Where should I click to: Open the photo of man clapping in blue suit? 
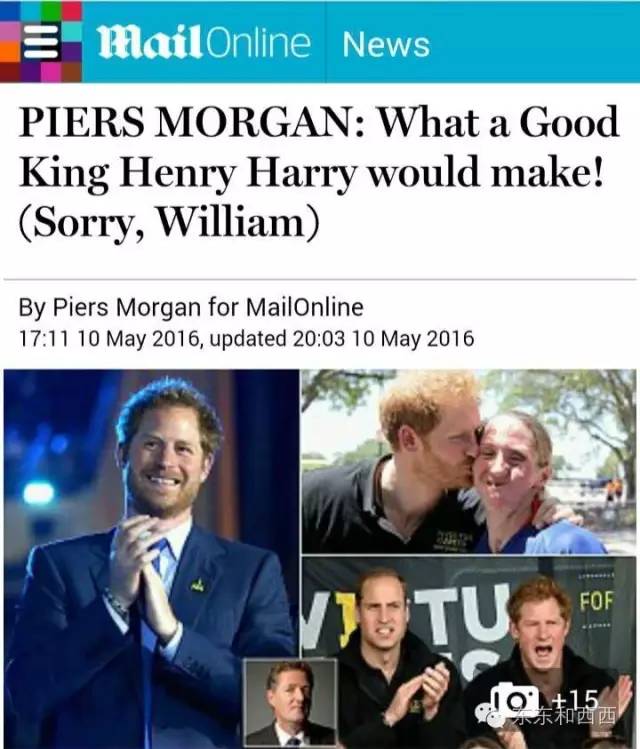151,559
